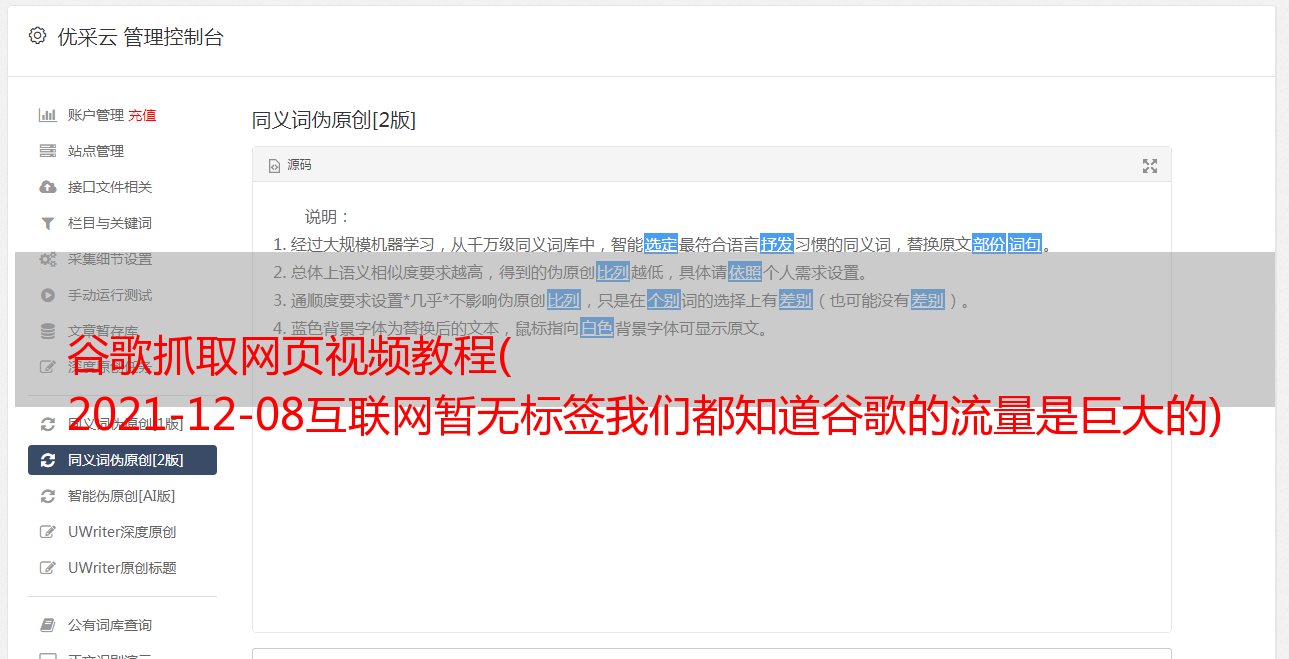1289x659 pixels.
Task: Click the filter icon for 栏目与关键词
Action: coord(47,223)
